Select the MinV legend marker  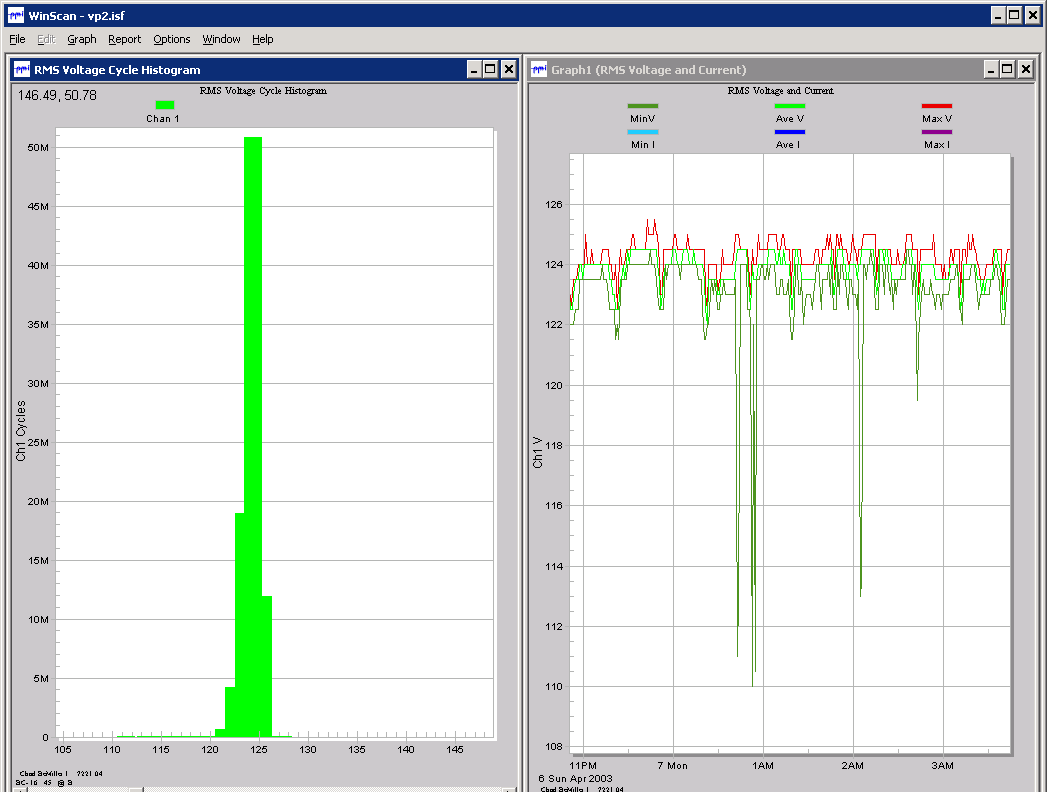click(643, 105)
